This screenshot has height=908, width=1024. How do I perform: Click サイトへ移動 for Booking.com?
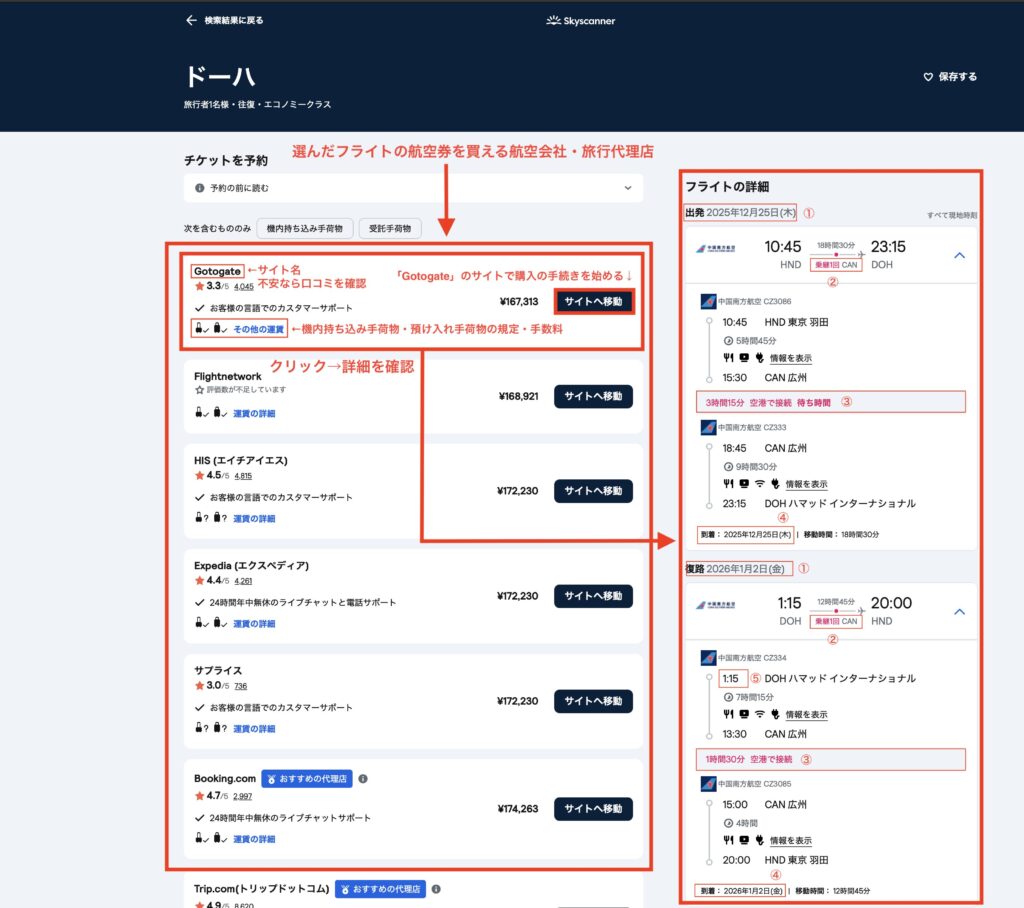[593, 809]
